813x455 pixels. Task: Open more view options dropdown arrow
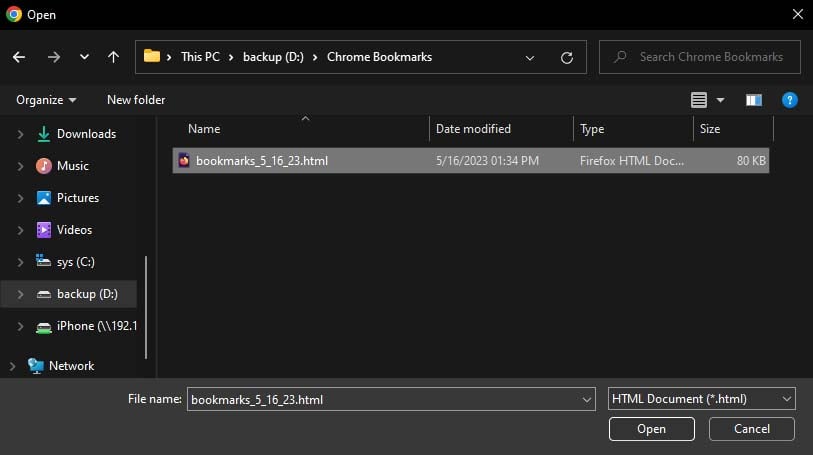[720, 100]
